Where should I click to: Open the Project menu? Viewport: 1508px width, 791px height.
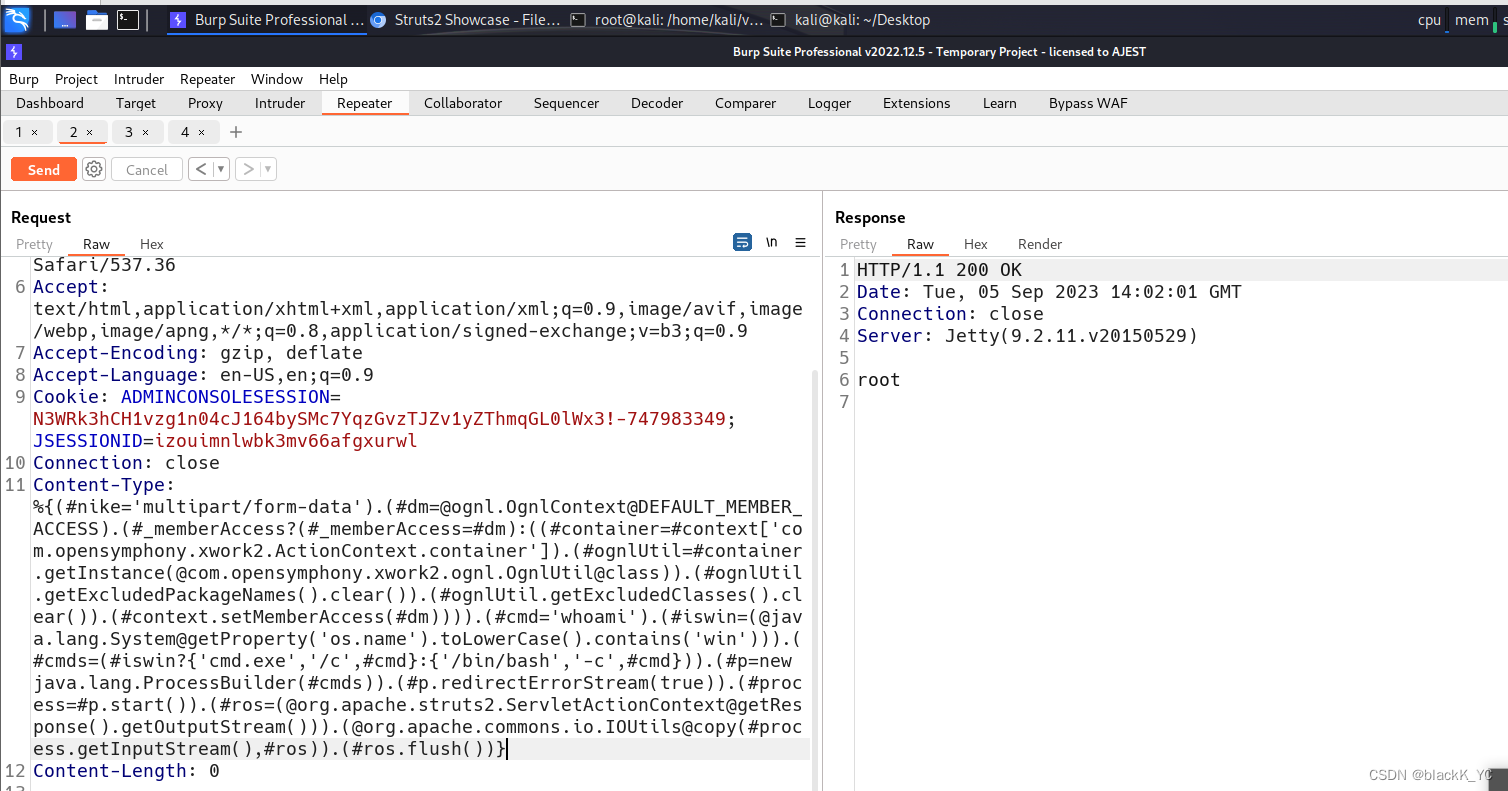[76, 79]
